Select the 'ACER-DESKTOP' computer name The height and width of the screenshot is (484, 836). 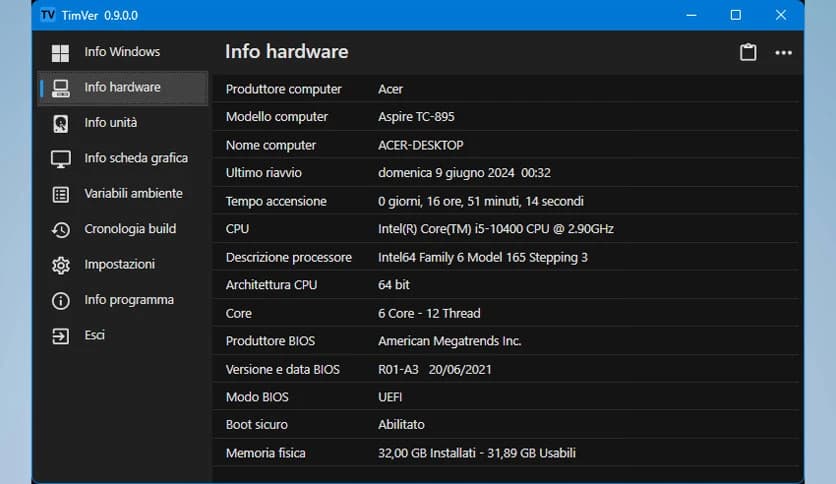pyautogui.click(x=421, y=145)
